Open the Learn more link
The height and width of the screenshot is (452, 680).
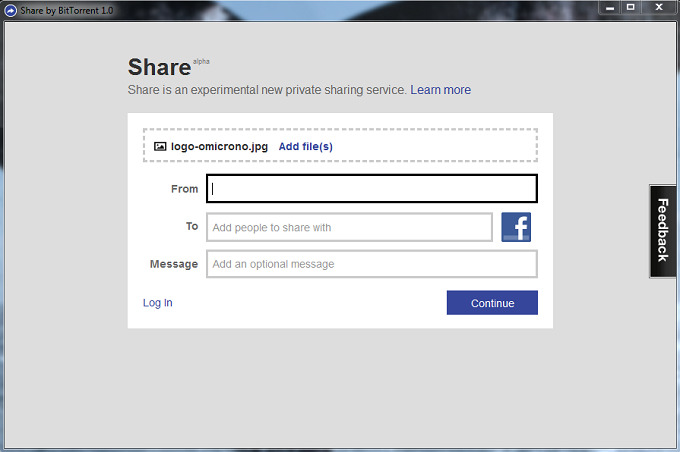click(x=441, y=90)
